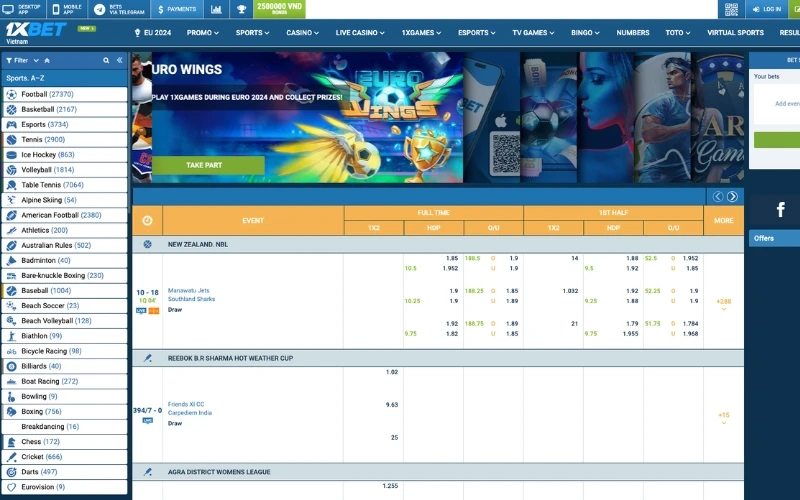Click the Biathlon icon
This screenshot has width=800, height=500.
click(x=11, y=336)
